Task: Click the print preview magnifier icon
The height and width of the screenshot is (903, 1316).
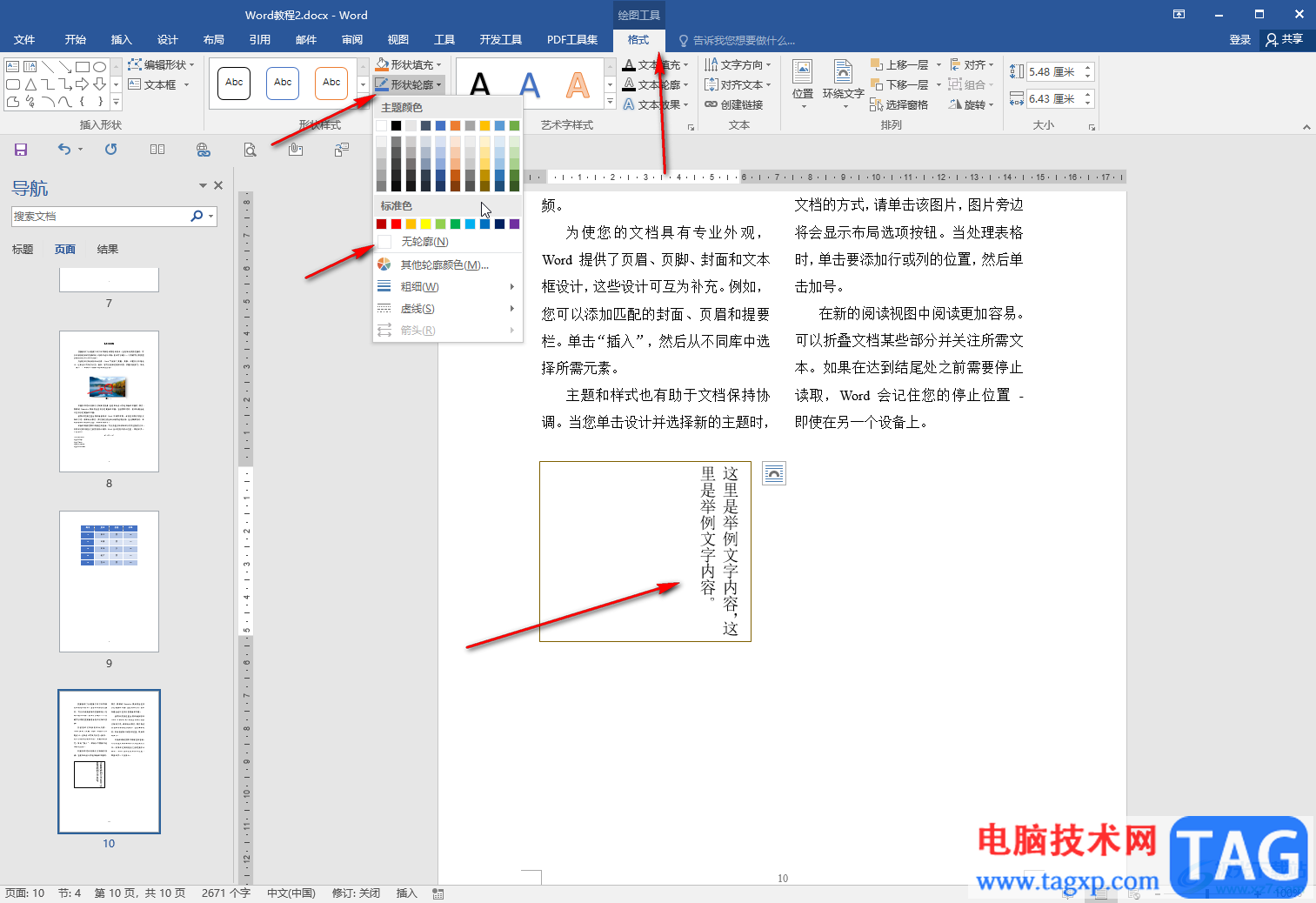Action: pyautogui.click(x=250, y=150)
